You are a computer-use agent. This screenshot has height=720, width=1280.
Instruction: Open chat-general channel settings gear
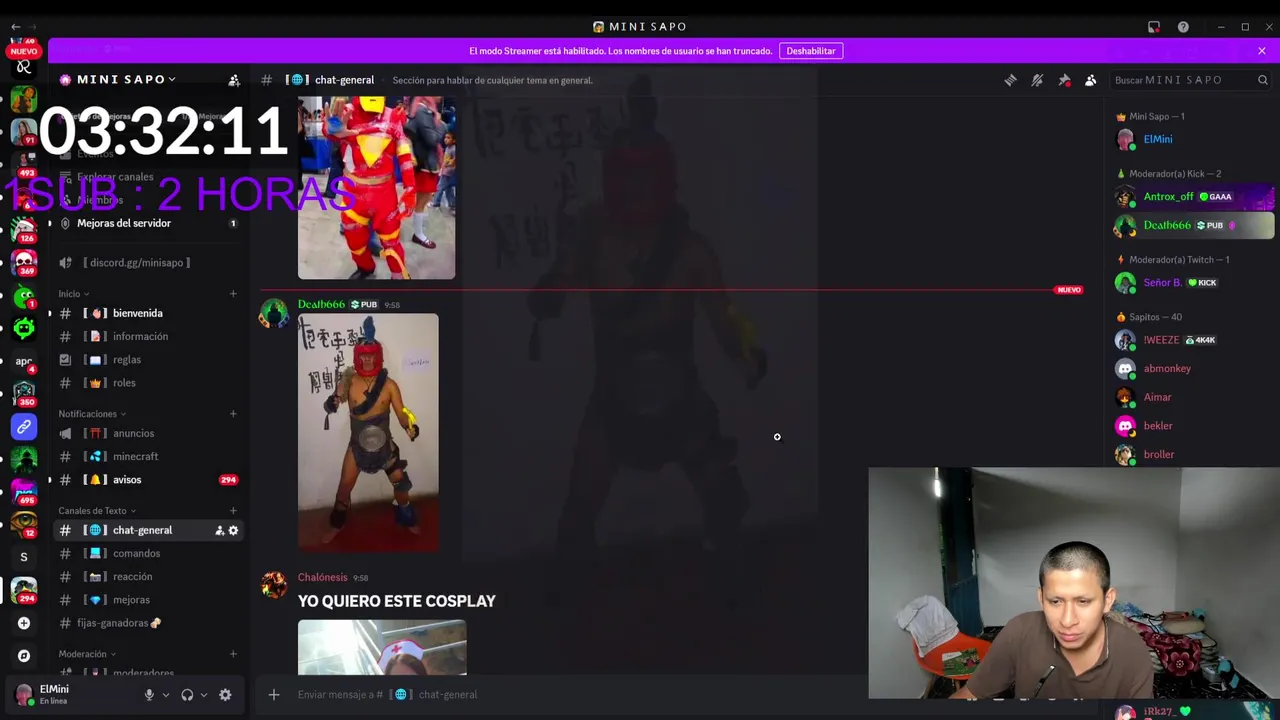(234, 531)
